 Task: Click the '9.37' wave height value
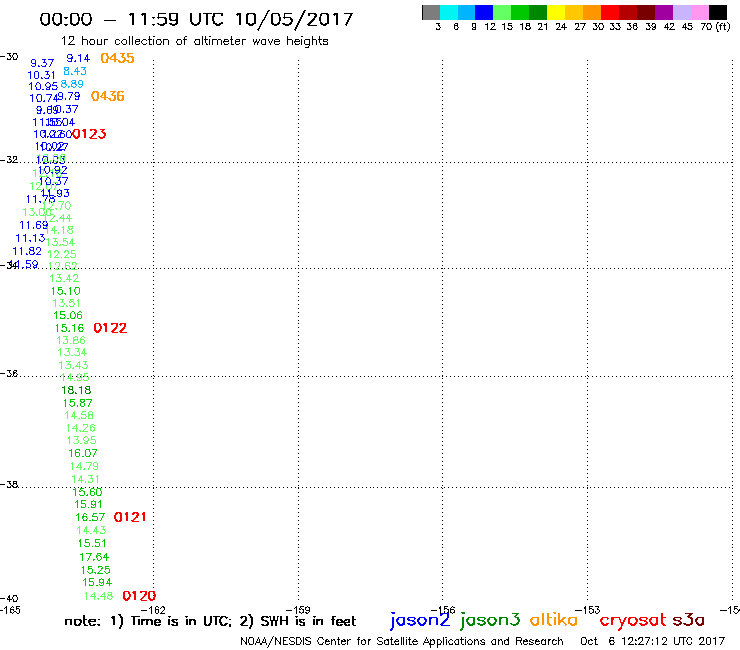(42, 63)
